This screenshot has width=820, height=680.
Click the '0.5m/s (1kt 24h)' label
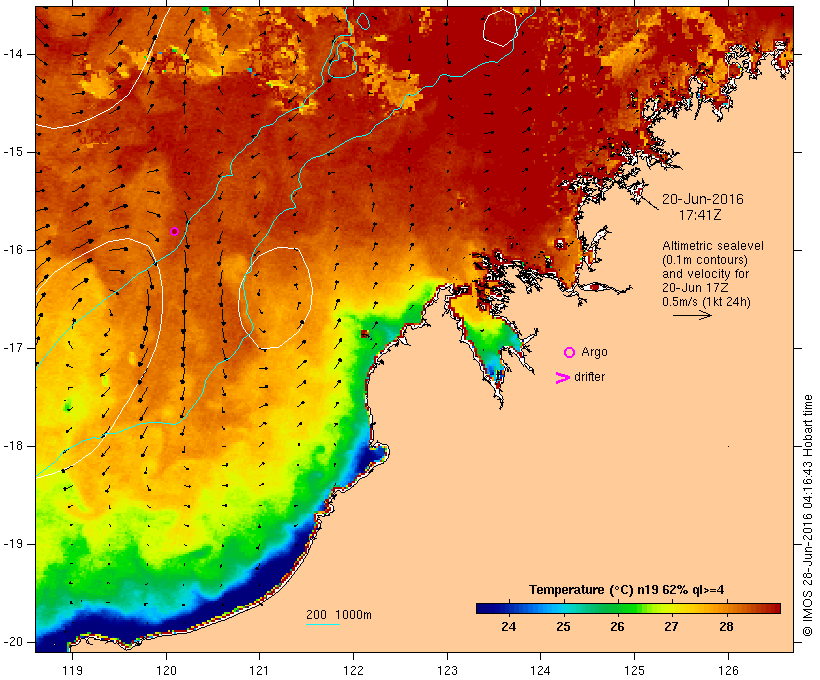[x=706, y=302]
